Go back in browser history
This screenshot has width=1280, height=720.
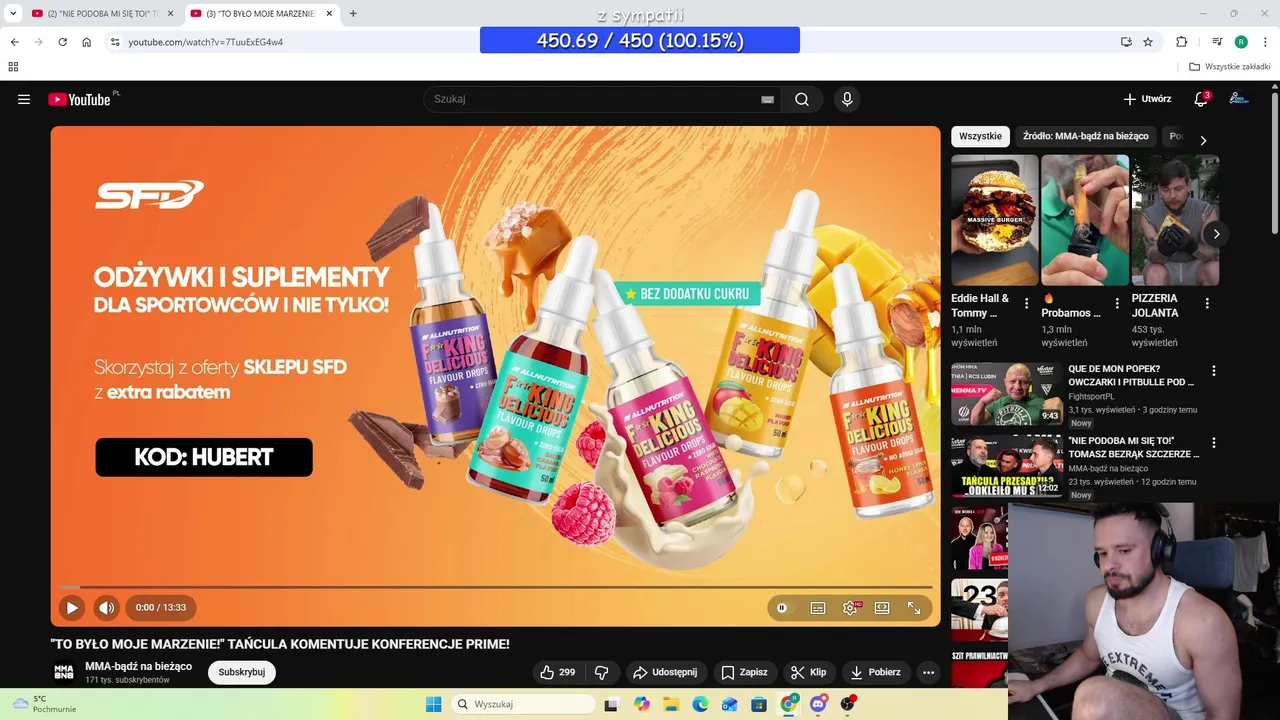click(x=14, y=42)
